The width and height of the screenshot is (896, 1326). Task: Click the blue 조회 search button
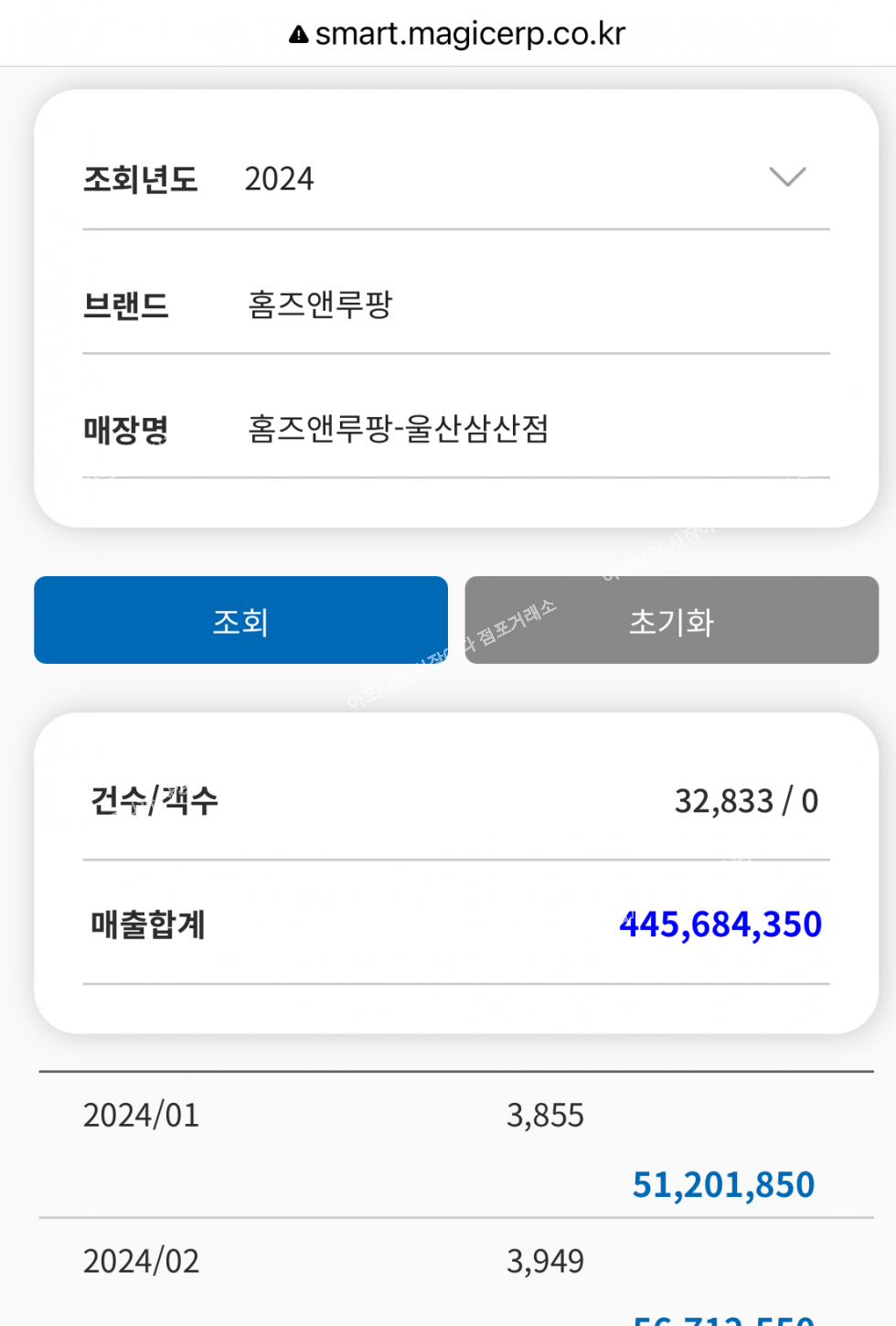pos(240,620)
